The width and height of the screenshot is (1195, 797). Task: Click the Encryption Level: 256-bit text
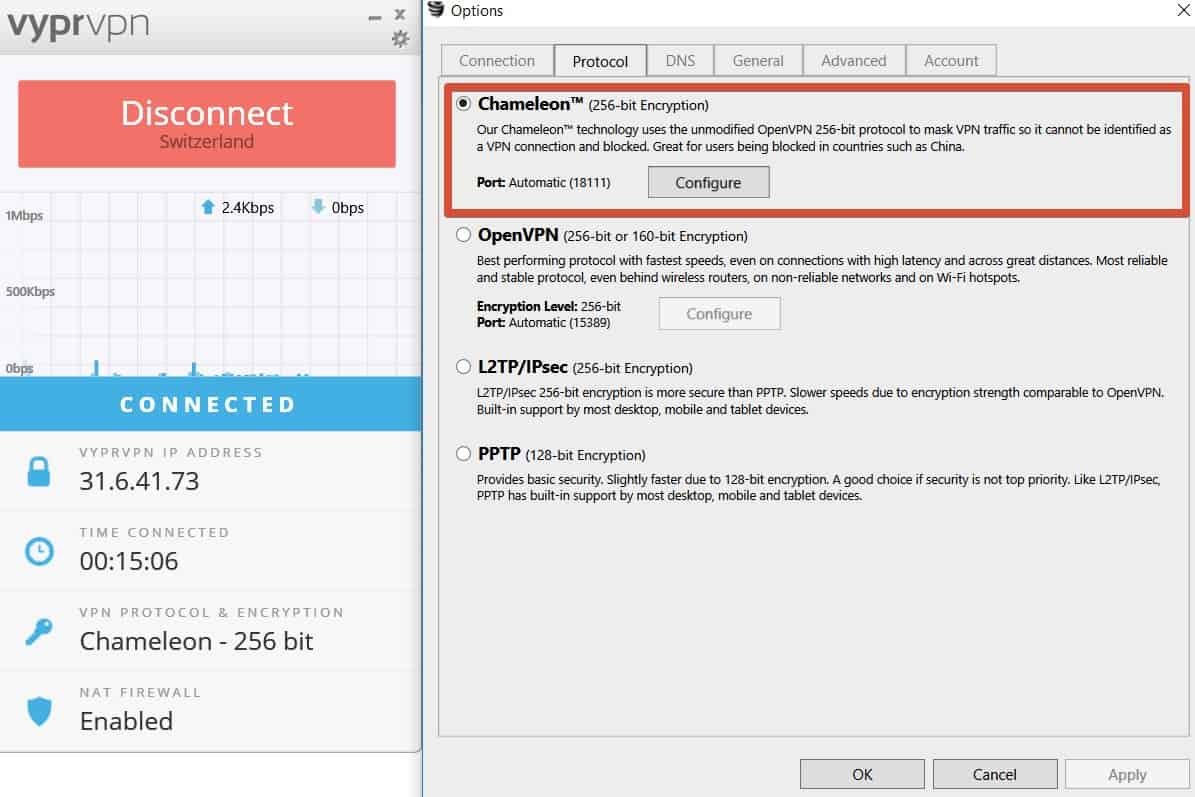point(549,306)
